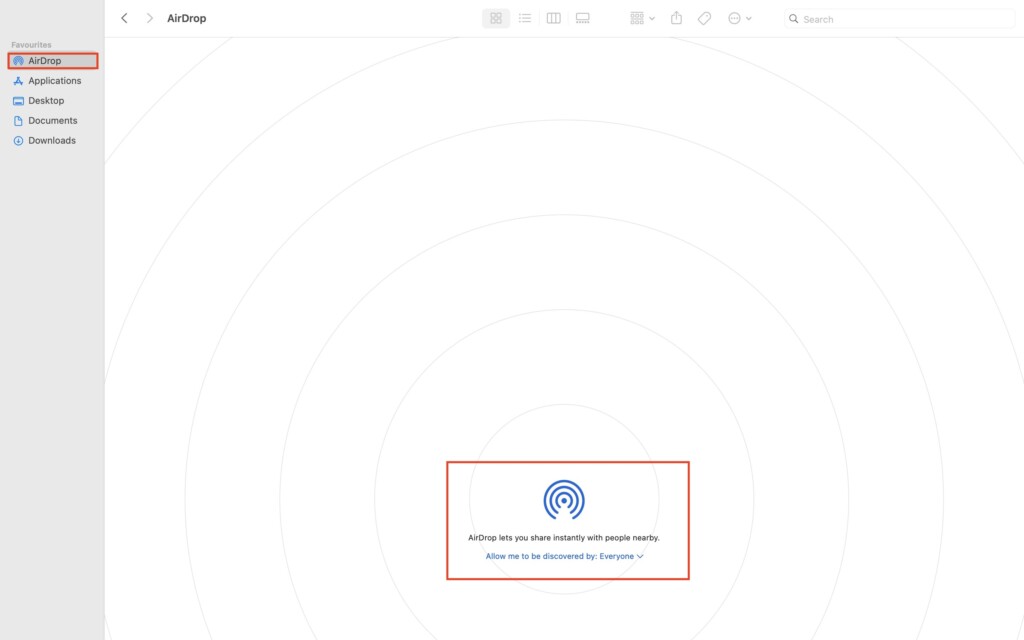1024x640 pixels.
Task: Select AirDrop in the sidebar
Action: 44,61
